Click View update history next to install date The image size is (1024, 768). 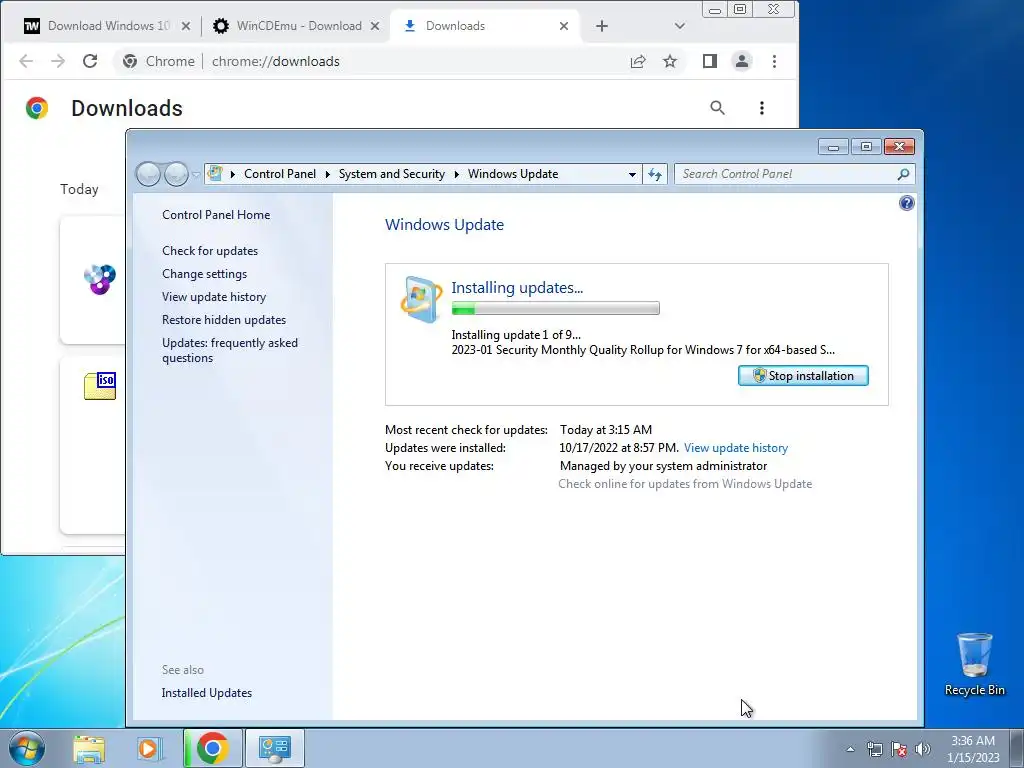[x=735, y=448]
